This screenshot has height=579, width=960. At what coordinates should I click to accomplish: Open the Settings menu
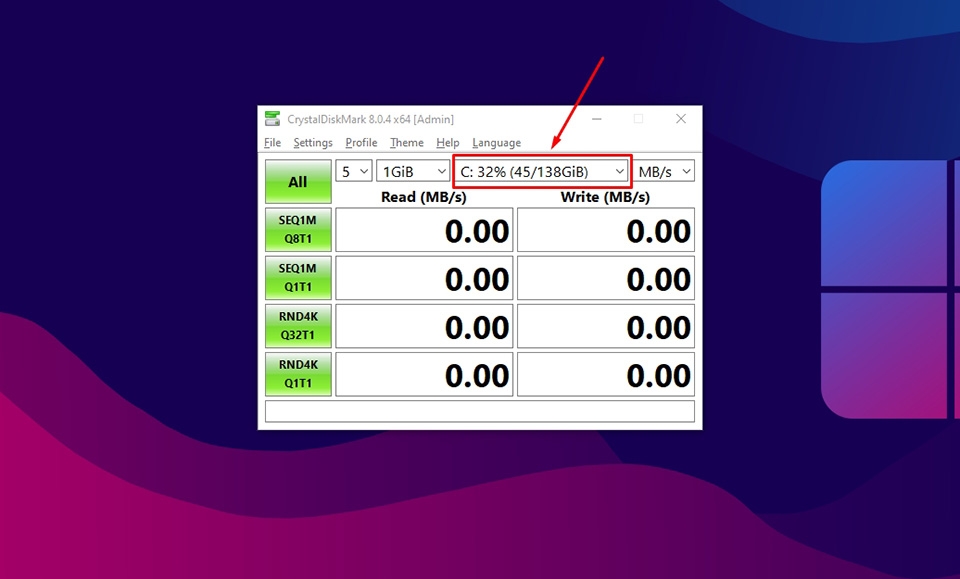tap(312, 142)
